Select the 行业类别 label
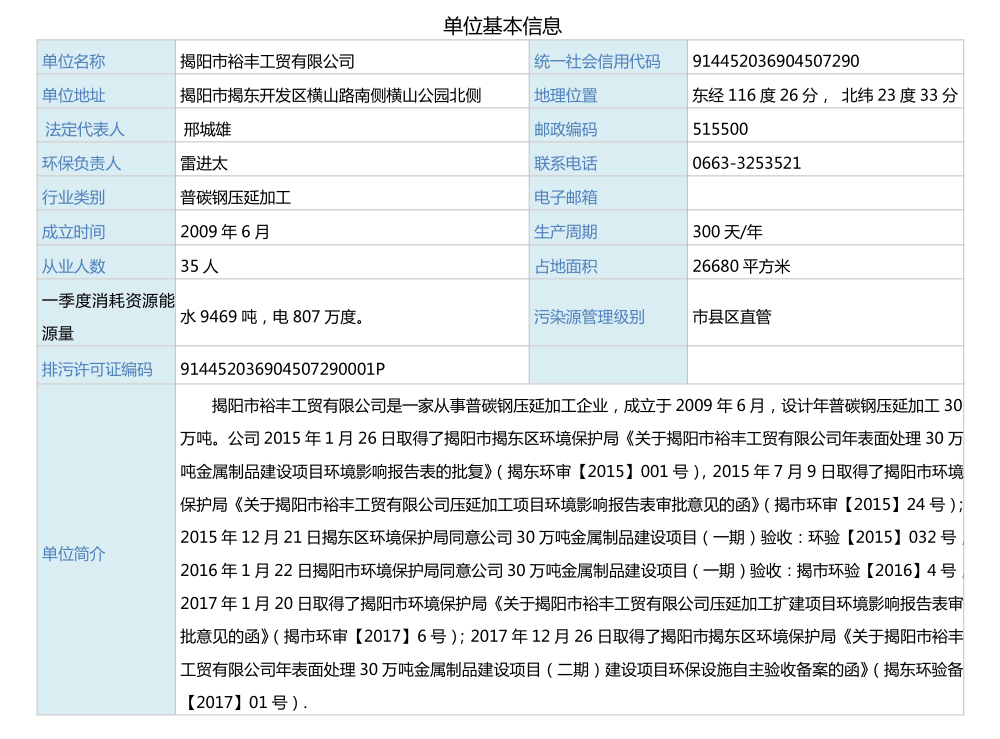This screenshot has height=739, width=1000. pos(73,198)
